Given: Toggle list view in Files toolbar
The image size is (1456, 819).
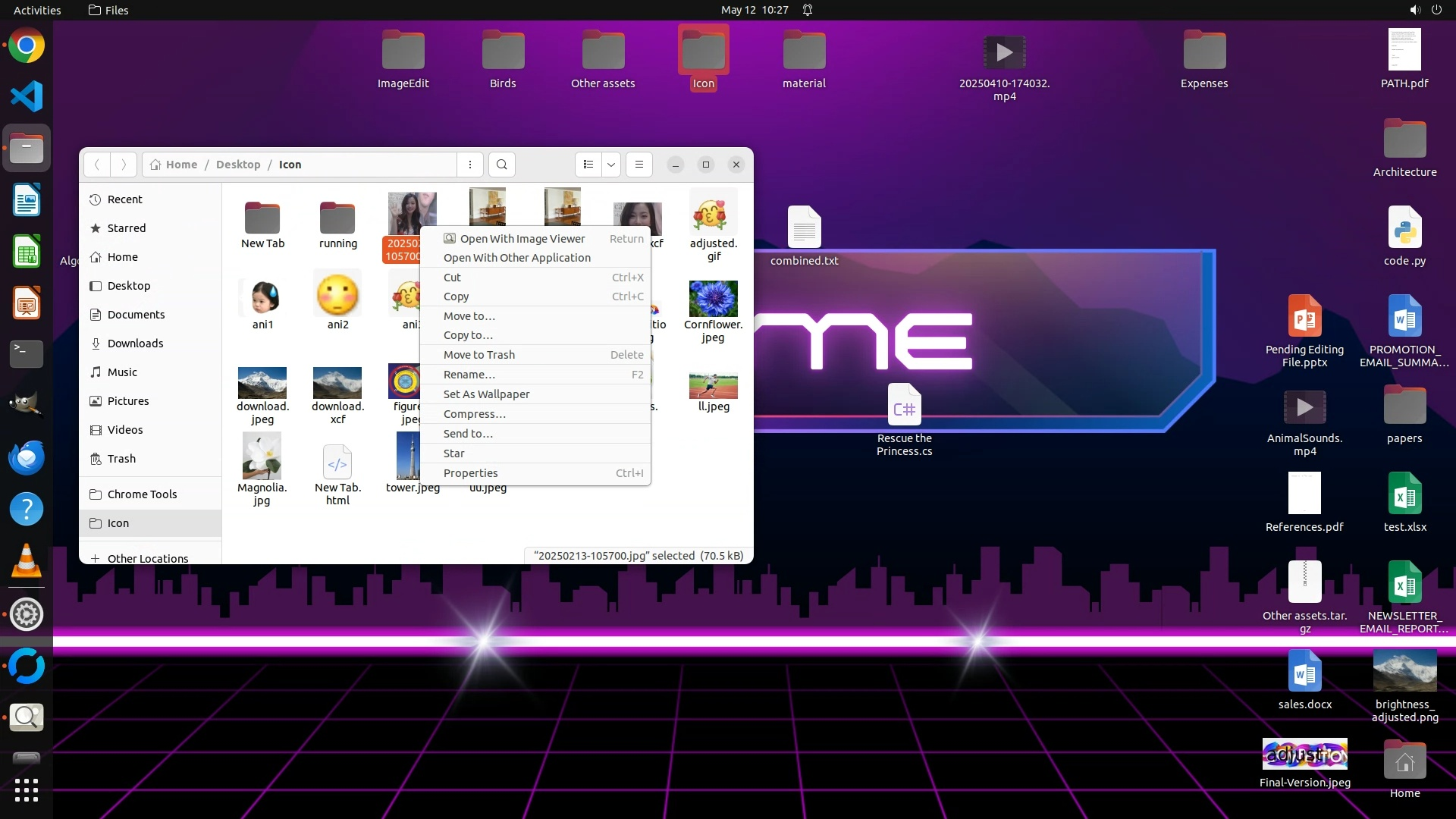Looking at the screenshot, I should tap(588, 165).
